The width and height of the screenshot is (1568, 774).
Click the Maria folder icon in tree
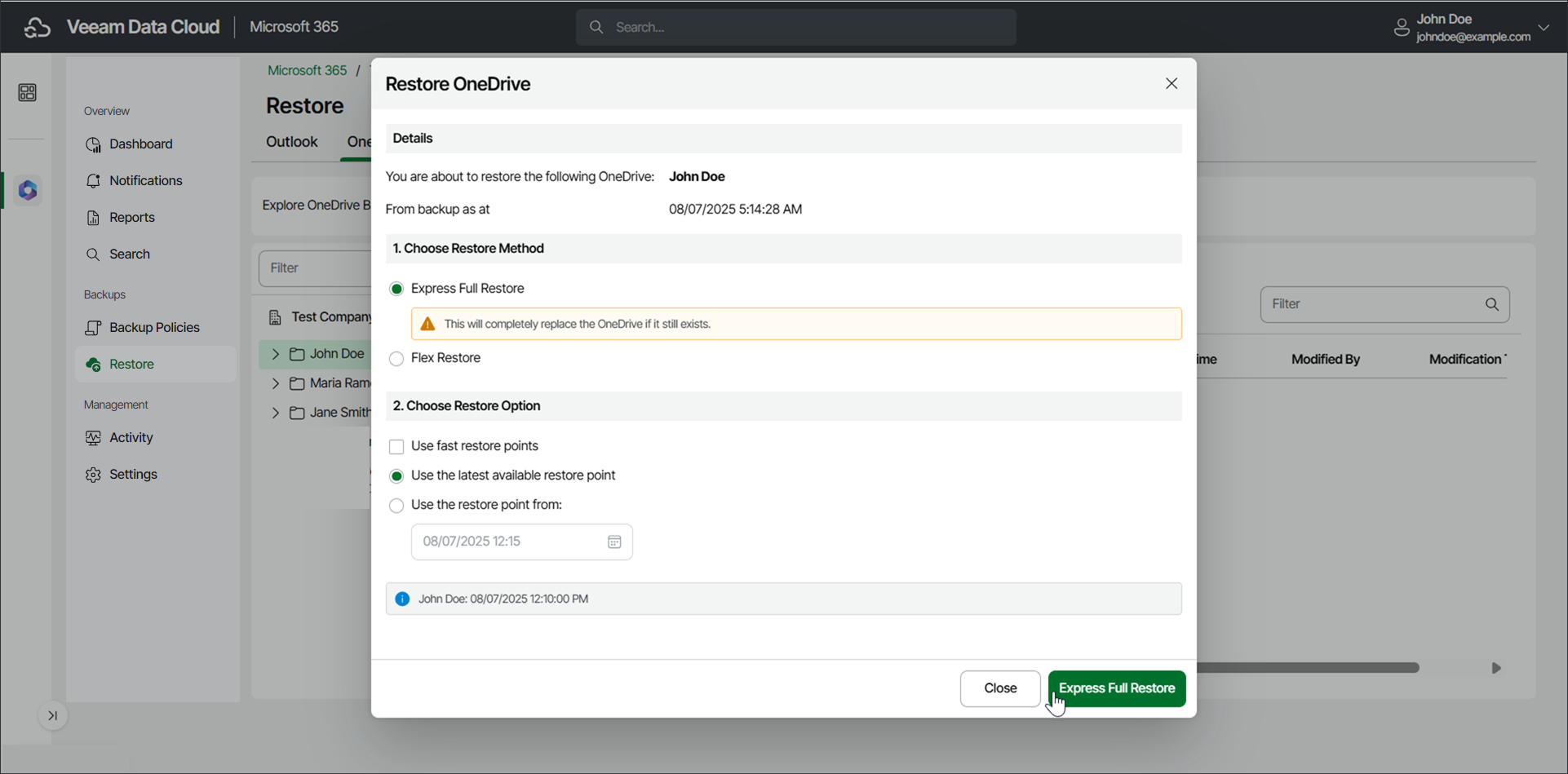(297, 383)
